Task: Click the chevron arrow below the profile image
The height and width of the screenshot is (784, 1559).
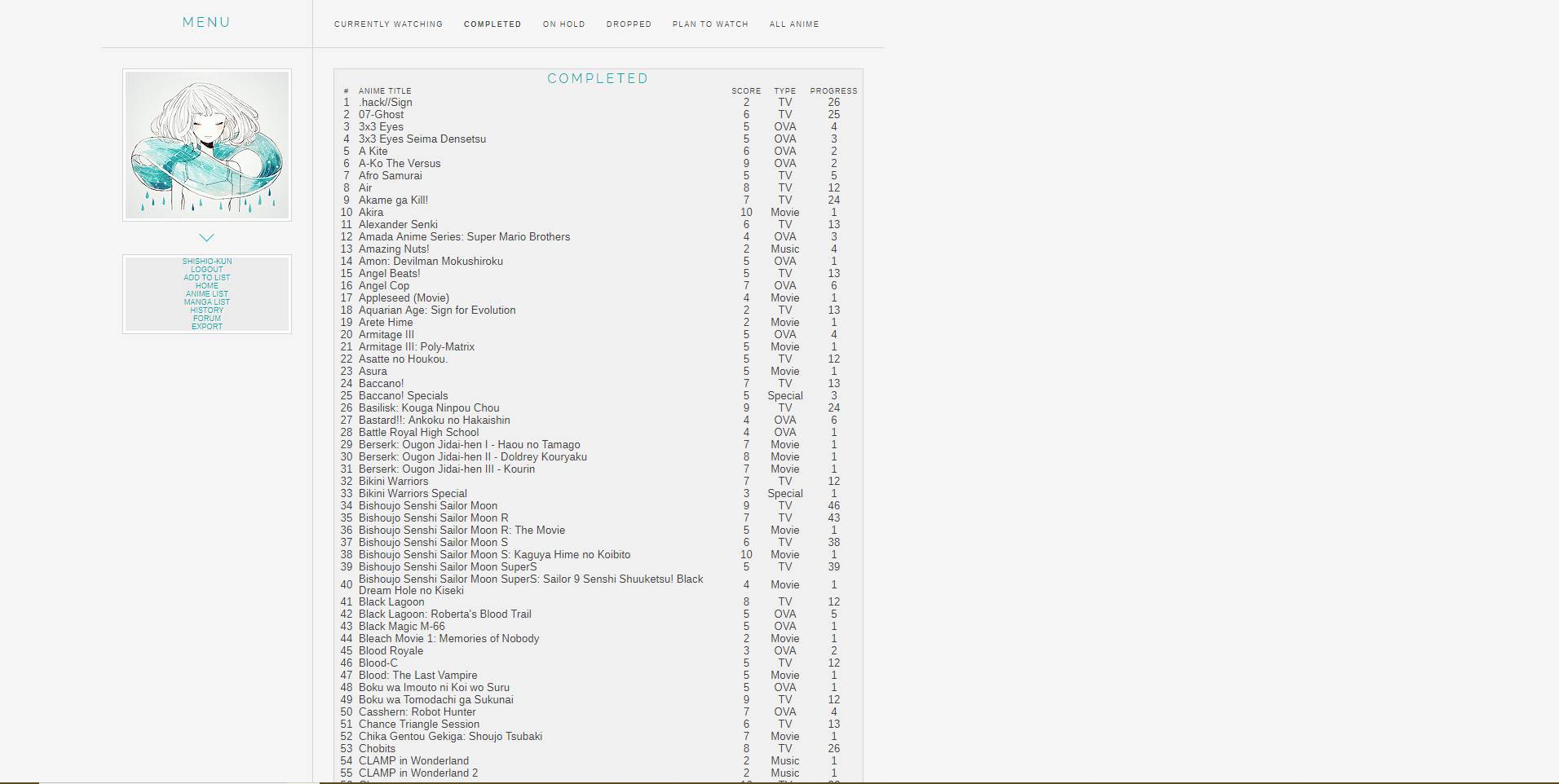Action: click(206, 238)
